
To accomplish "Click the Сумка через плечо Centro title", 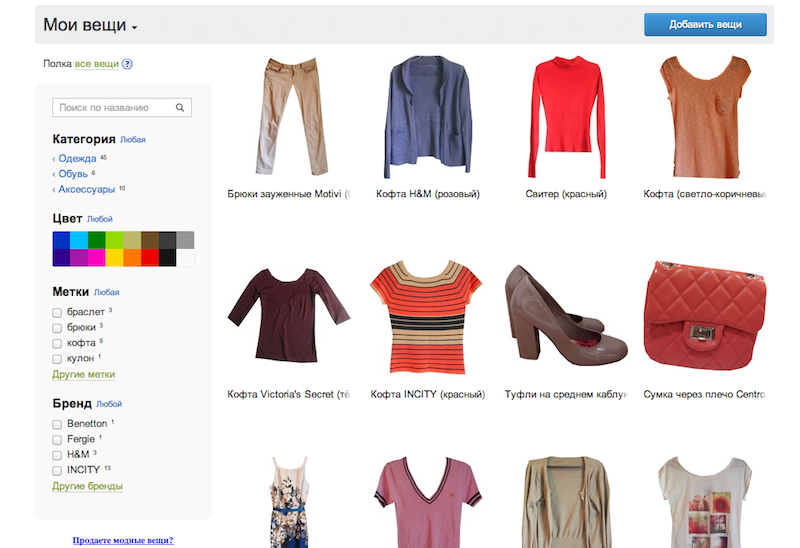I will [x=705, y=394].
